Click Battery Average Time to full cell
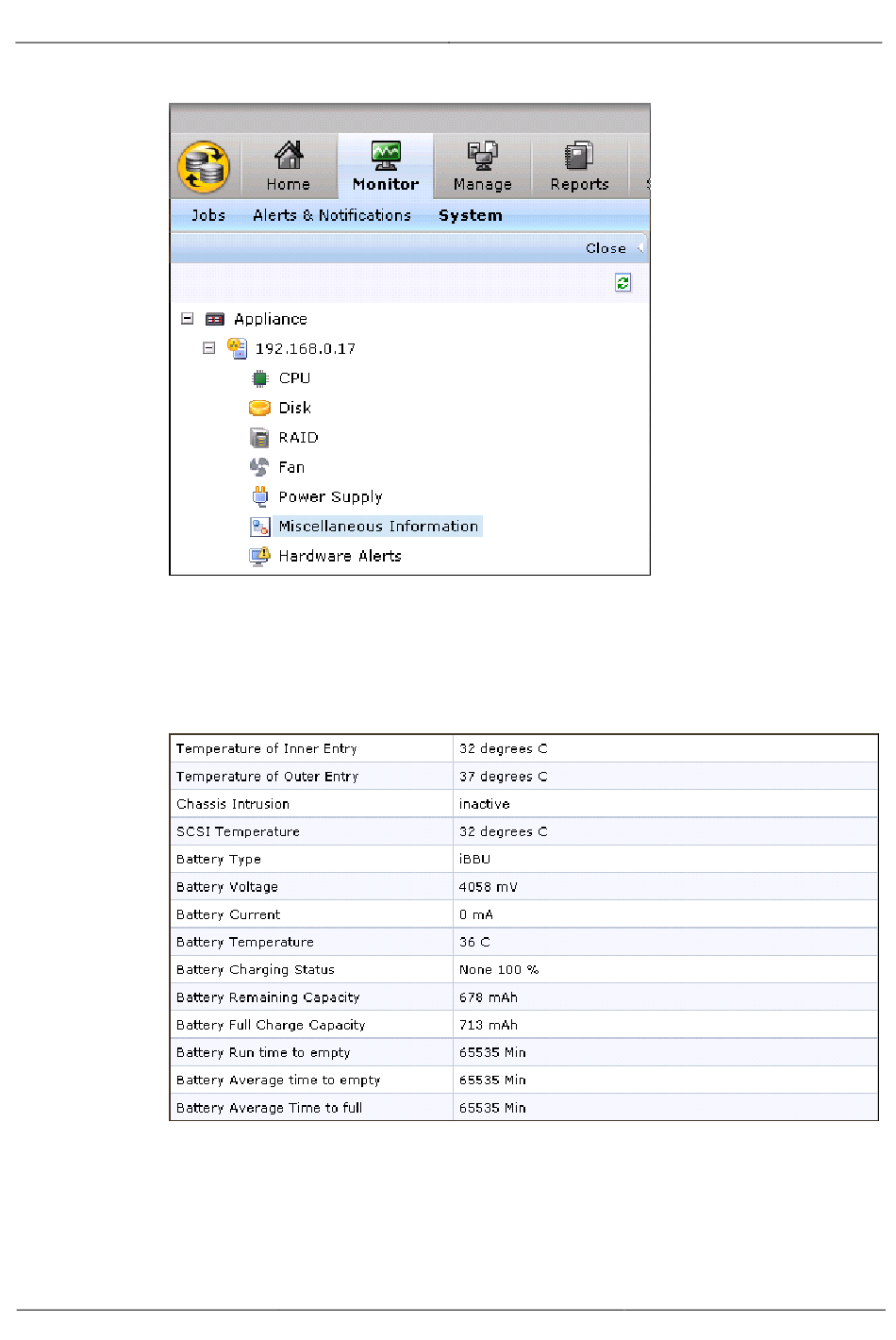Viewport: 896px width, 1340px height. [311, 1107]
